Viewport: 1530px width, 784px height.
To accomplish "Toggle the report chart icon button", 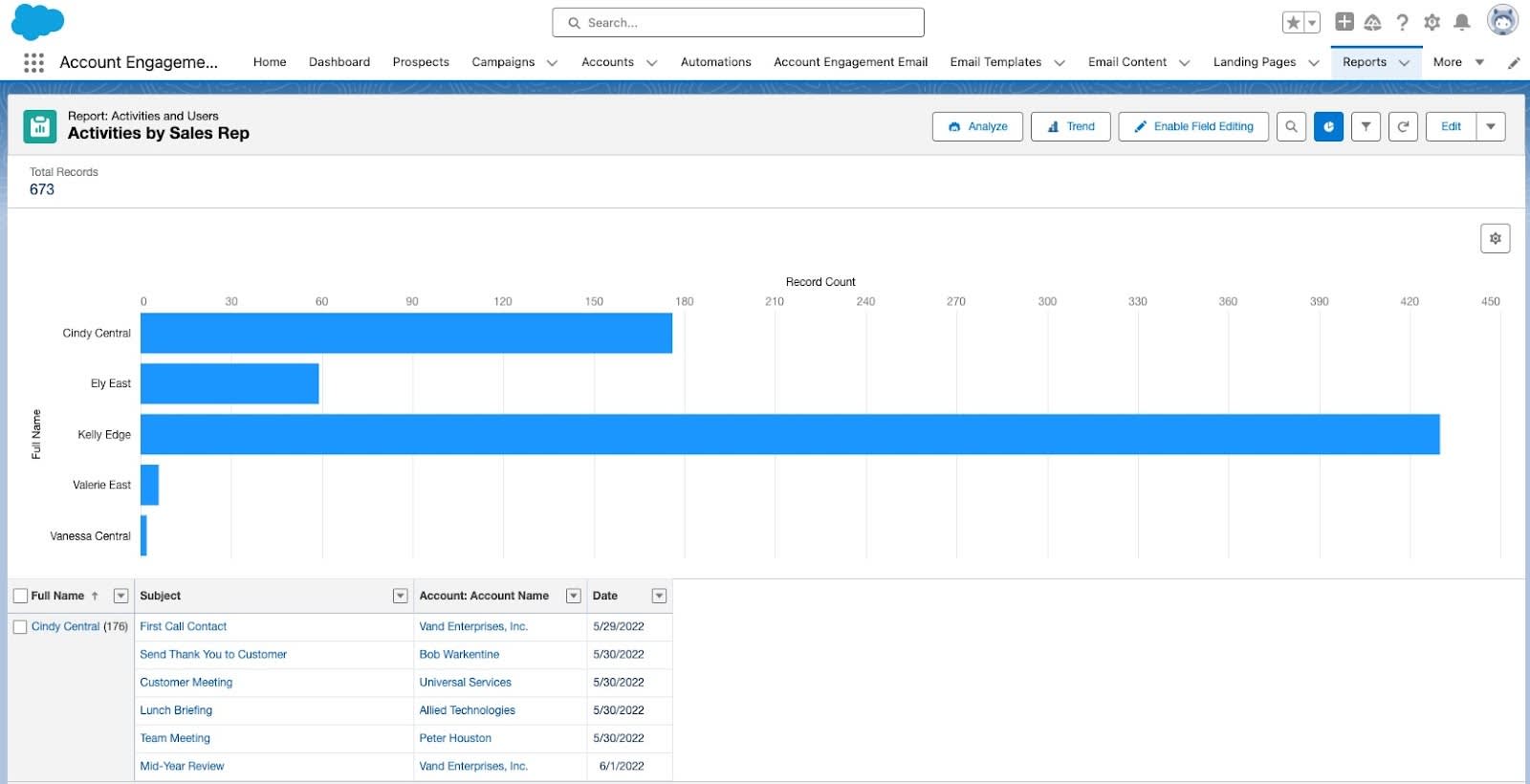I will coord(1328,126).
